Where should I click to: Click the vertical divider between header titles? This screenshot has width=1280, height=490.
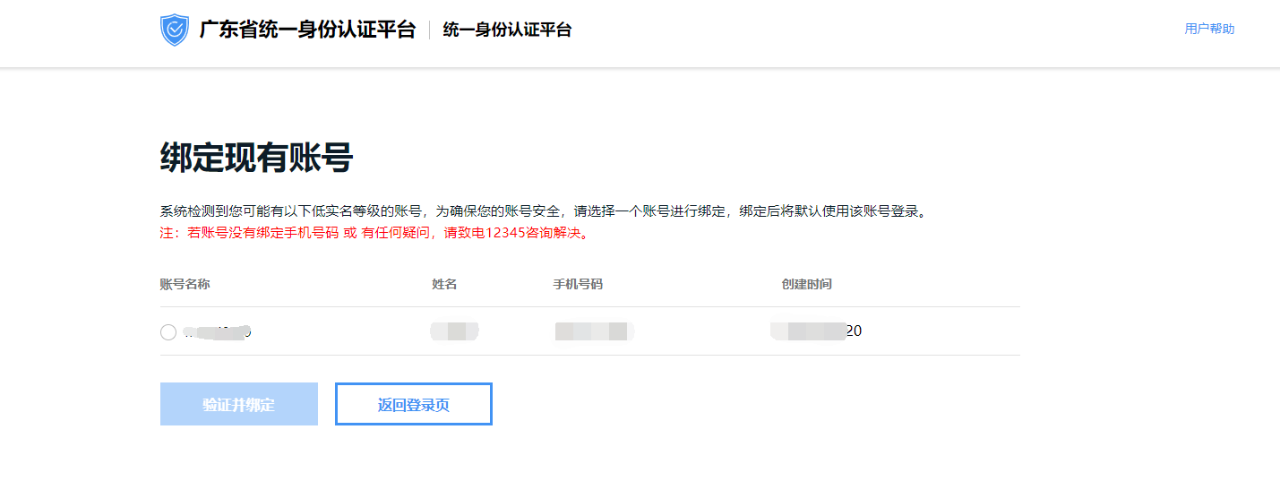(x=429, y=30)
